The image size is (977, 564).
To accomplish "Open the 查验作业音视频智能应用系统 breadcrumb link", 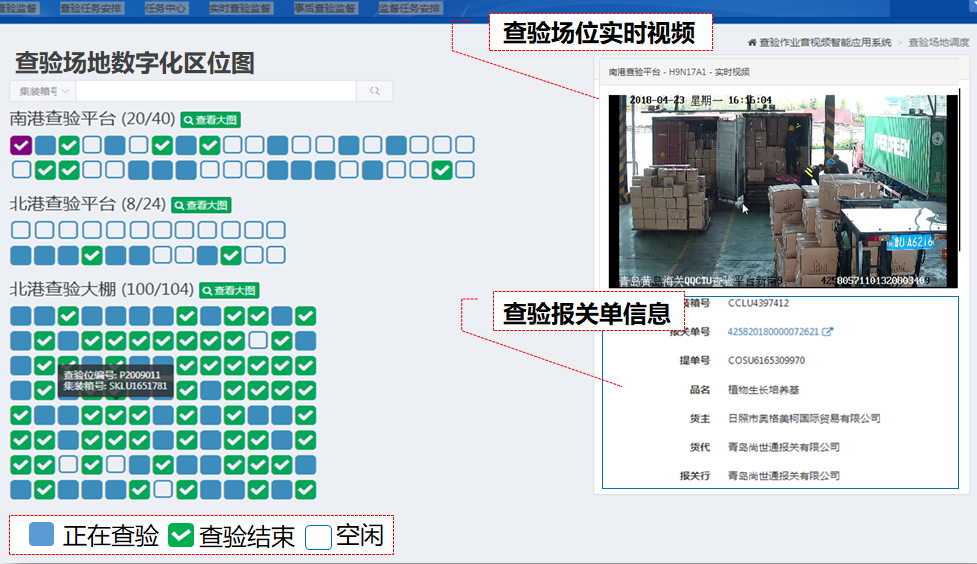I will (x=825, y=42).
